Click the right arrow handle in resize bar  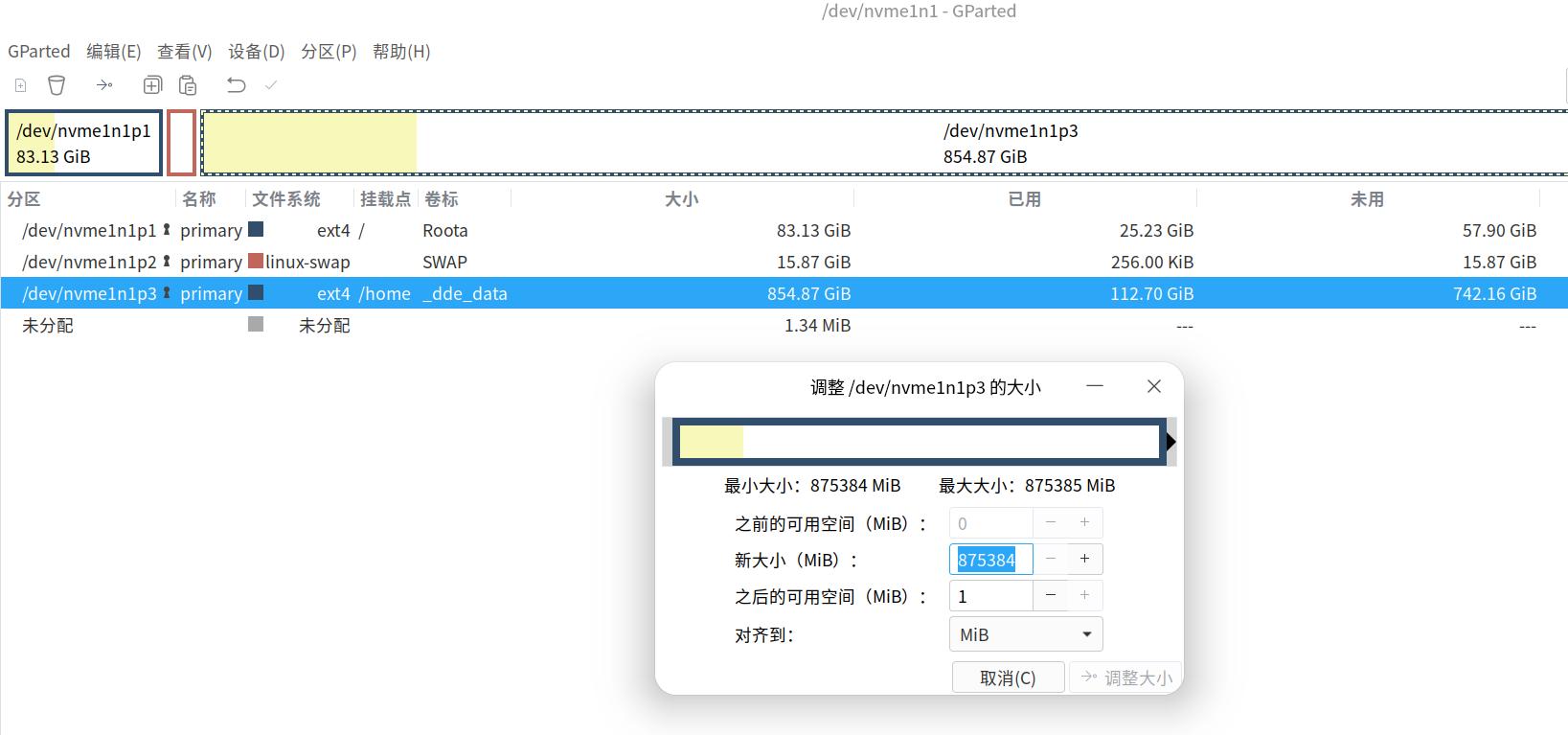[x=1170, y=442]
